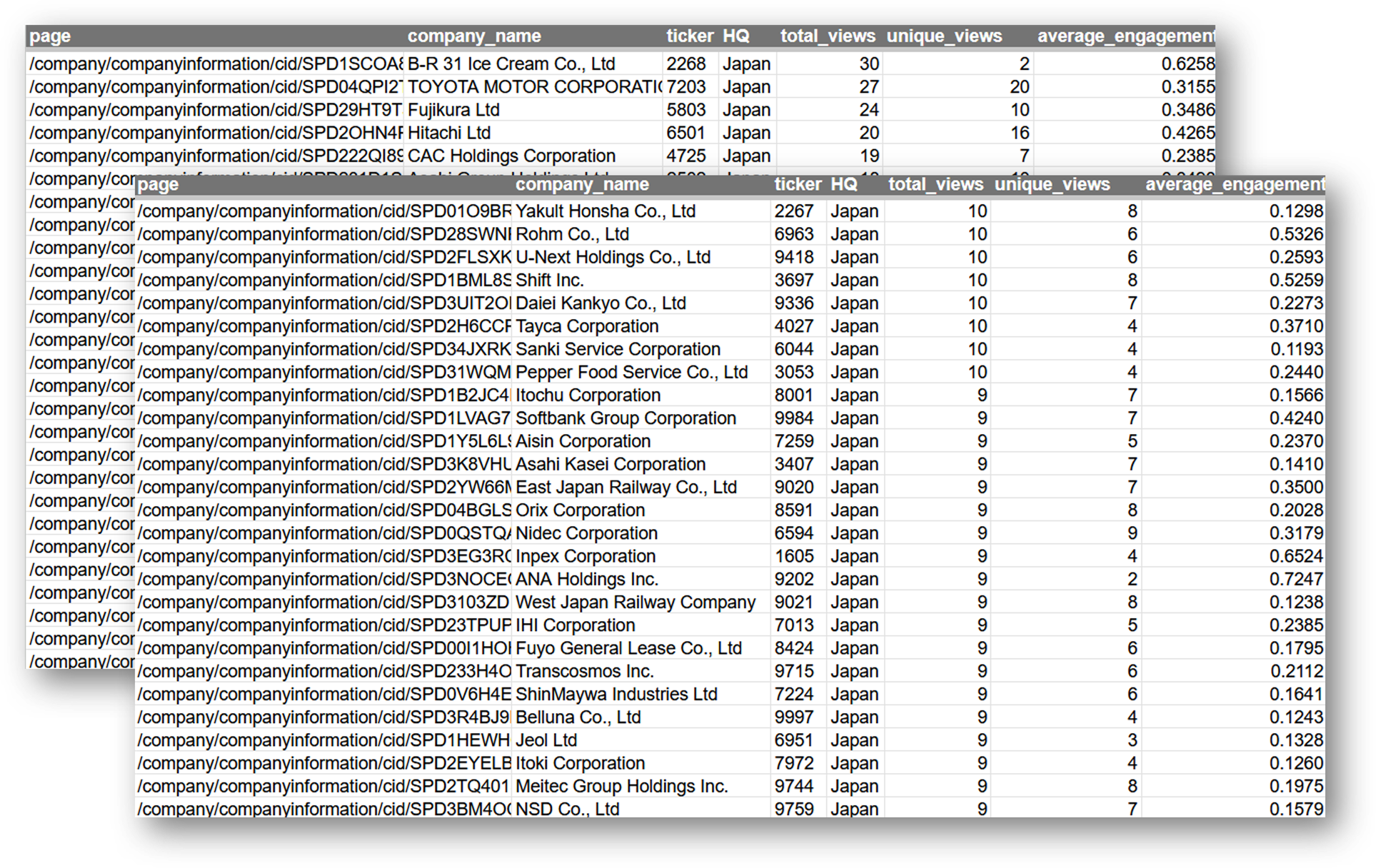Click the average_engagement header in back table
The image size is (1376, 868).
pos(1125,36)
